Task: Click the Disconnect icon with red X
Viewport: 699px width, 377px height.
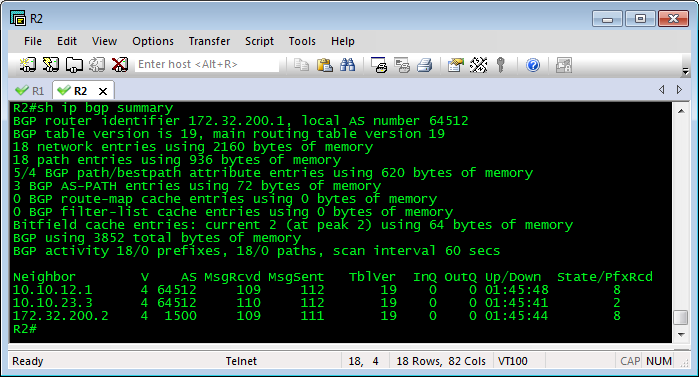Action: point(119,65)
